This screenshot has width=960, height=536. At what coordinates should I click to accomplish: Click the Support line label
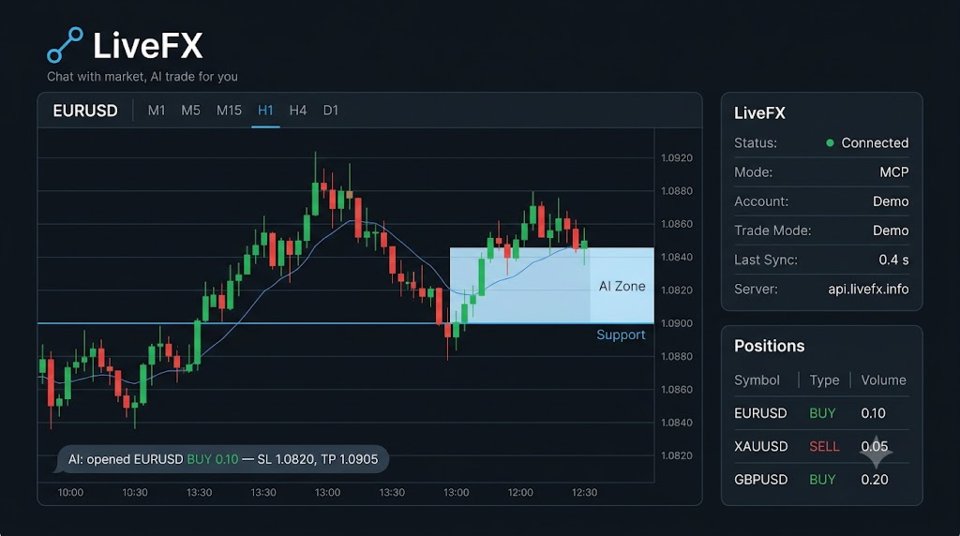(x=621, y=334)
